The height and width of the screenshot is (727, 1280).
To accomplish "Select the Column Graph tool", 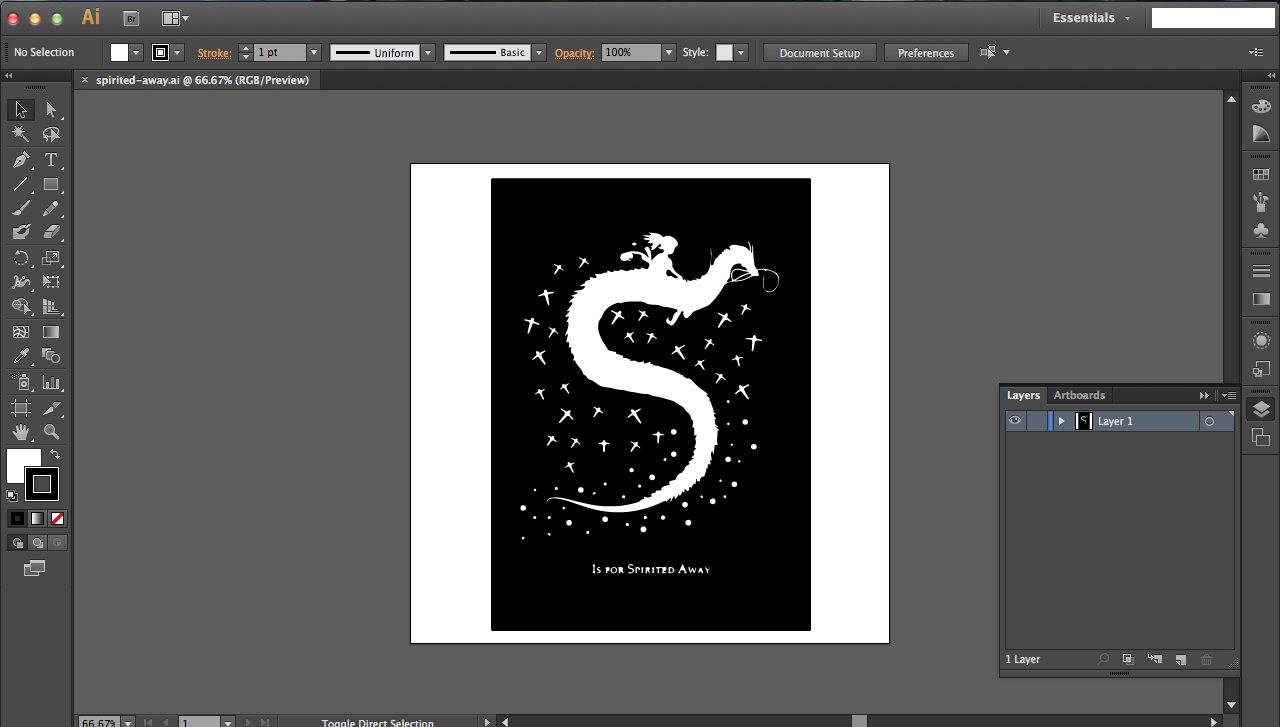I will 51,382.
